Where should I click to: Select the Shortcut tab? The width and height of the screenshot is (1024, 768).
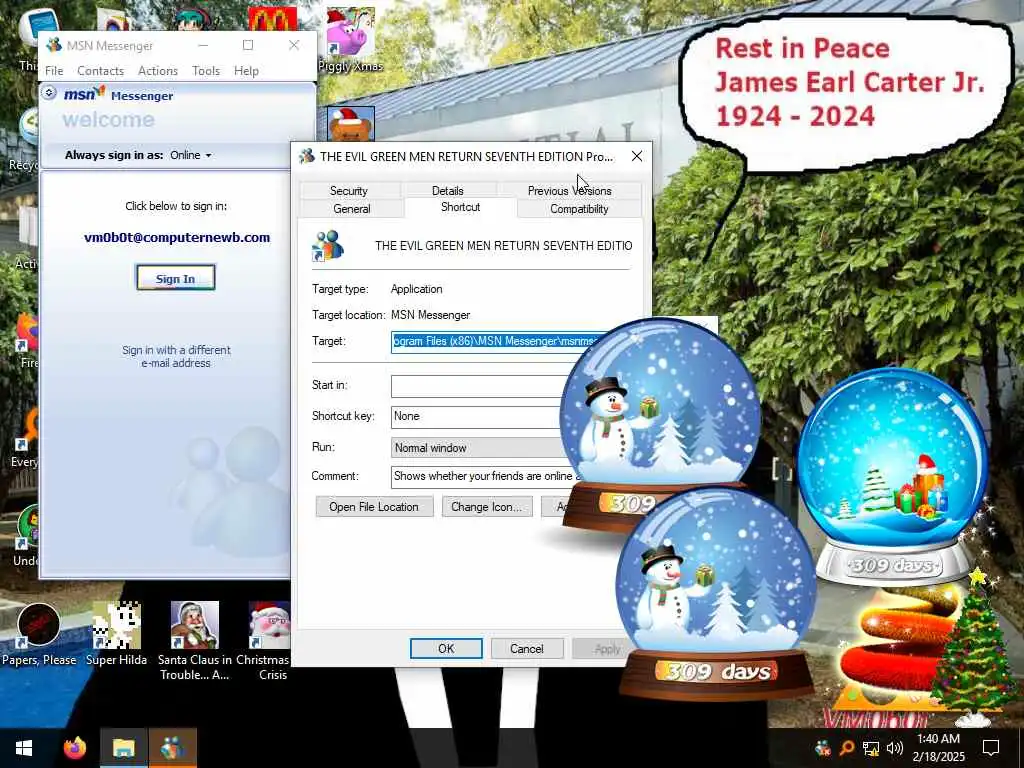pos(460,207)
